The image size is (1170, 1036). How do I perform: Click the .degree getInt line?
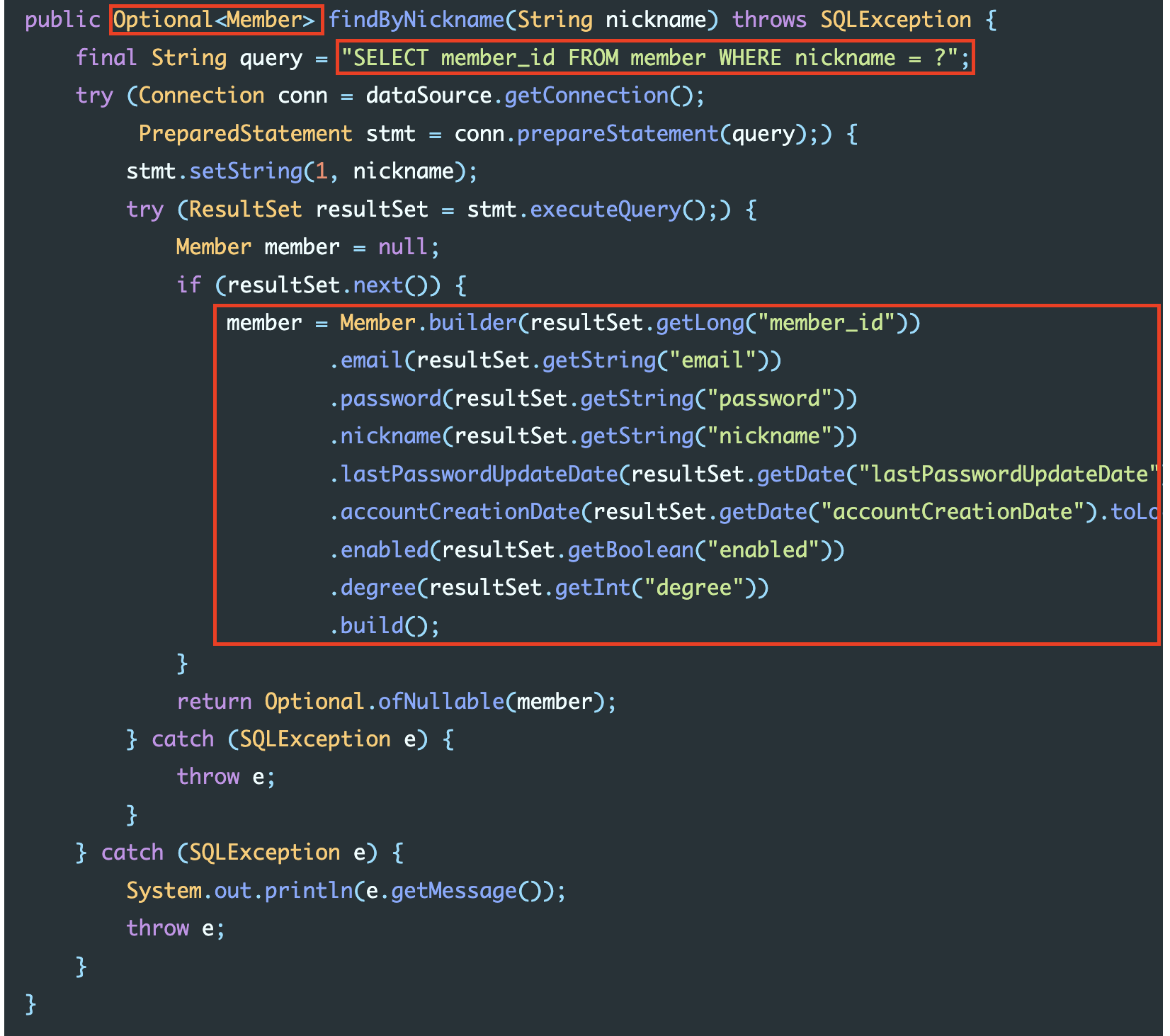tap(549, 588)
